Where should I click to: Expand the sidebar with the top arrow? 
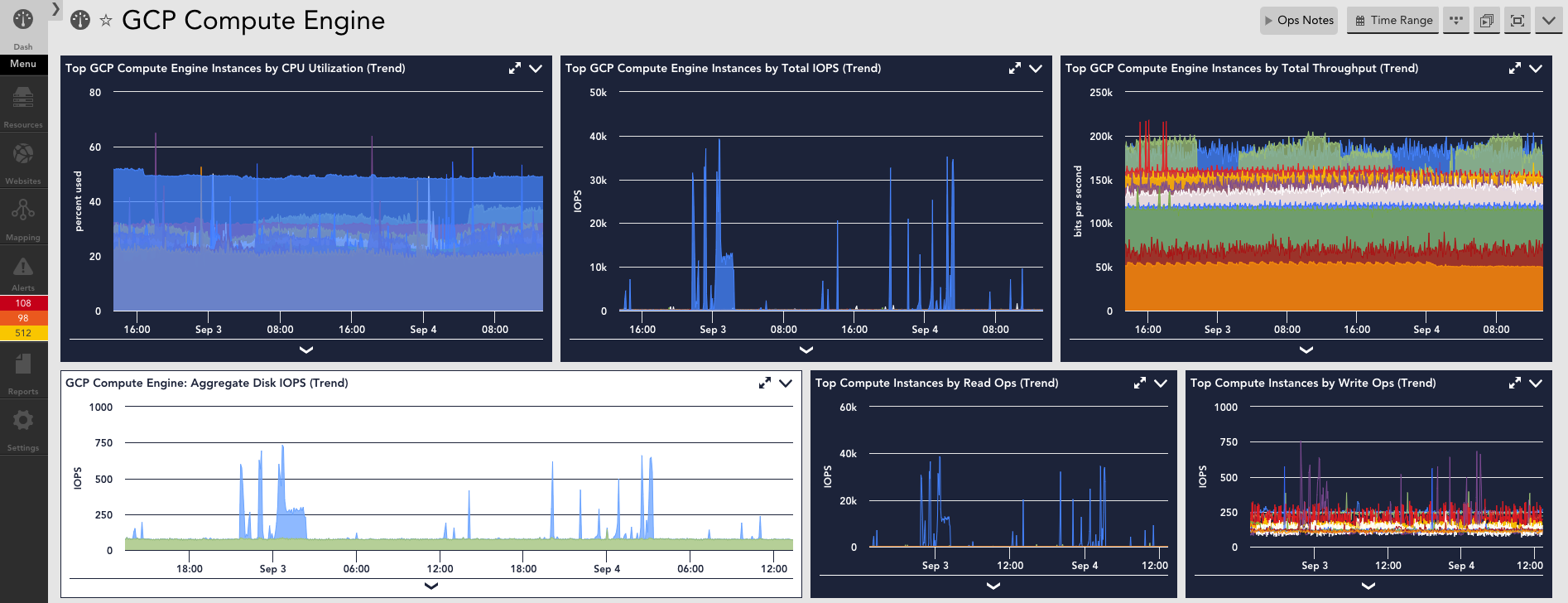pos(55,9)
